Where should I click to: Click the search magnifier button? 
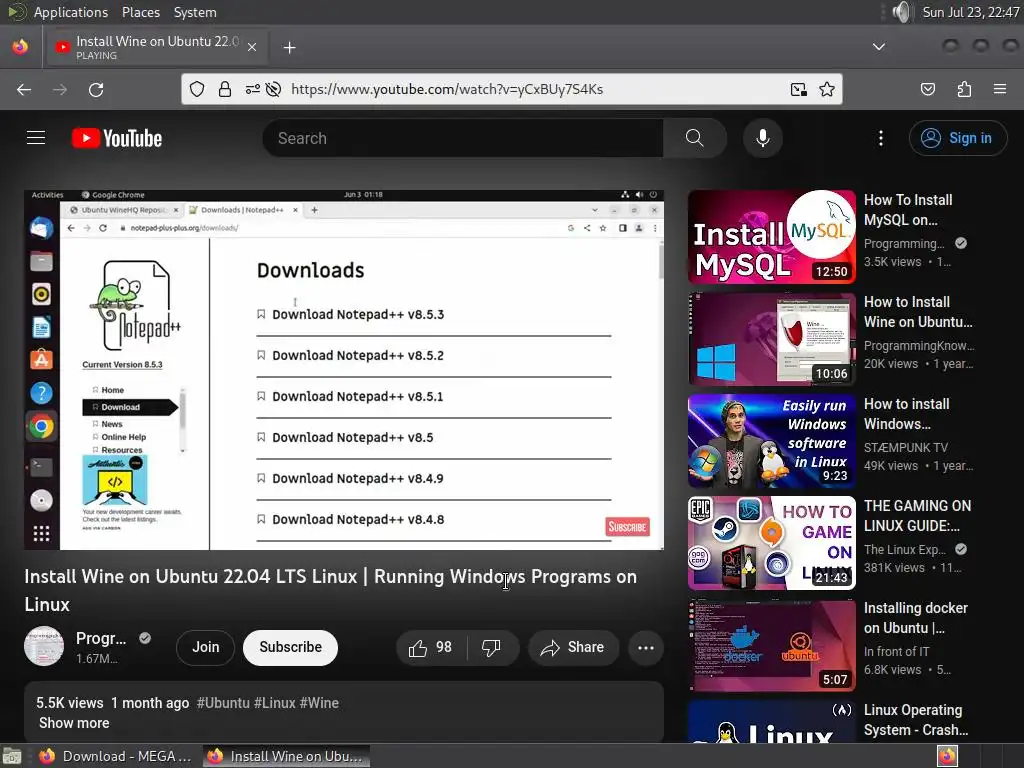tap(694, 138)
